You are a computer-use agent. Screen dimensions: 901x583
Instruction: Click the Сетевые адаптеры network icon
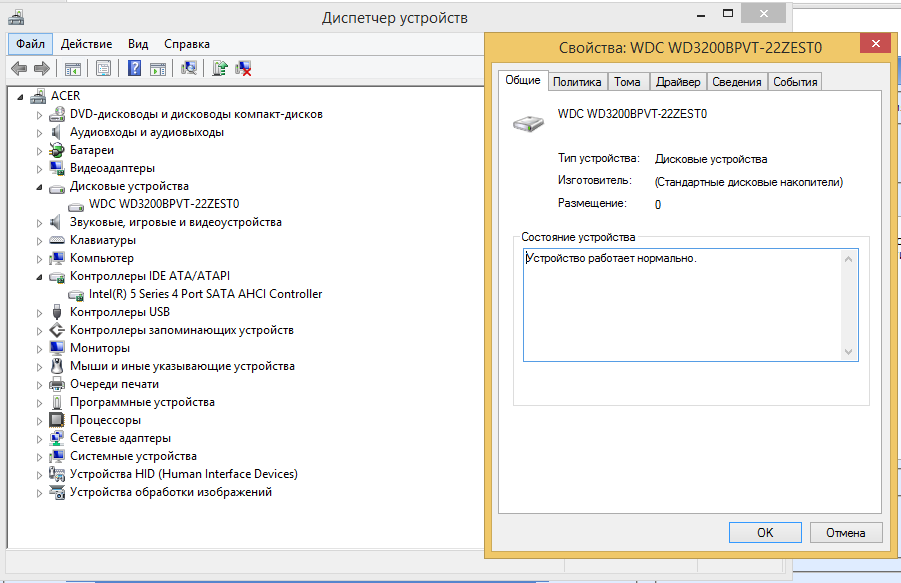(57, 438)
